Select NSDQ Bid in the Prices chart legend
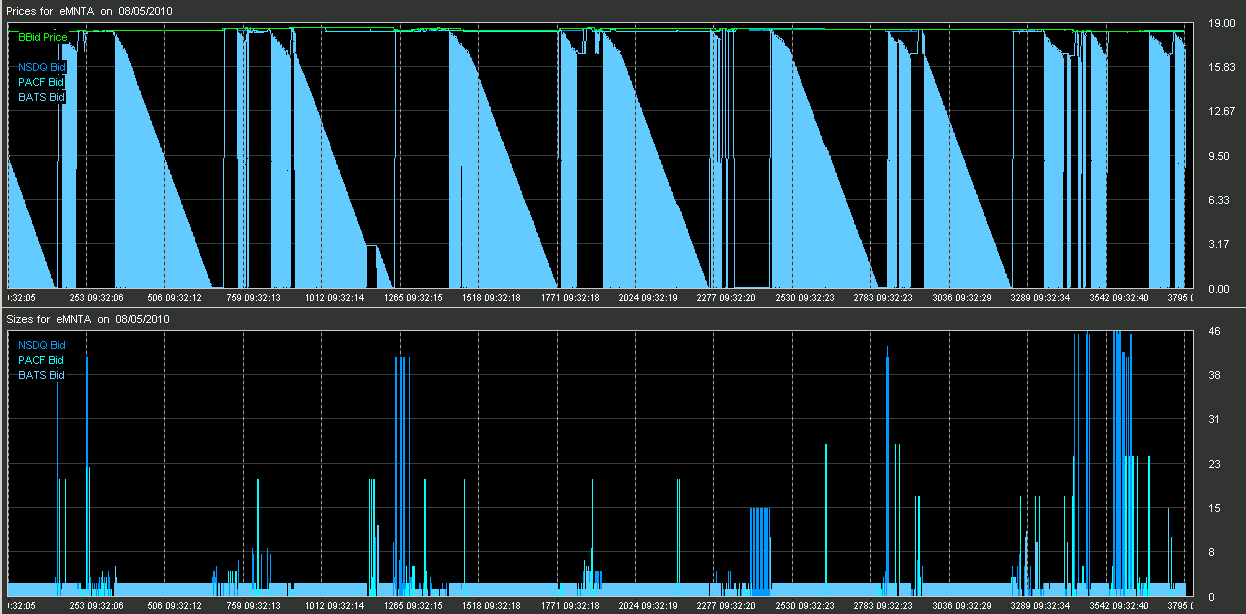The width and height of the screenshot is (1246, 614). click(x=41, y=67)
